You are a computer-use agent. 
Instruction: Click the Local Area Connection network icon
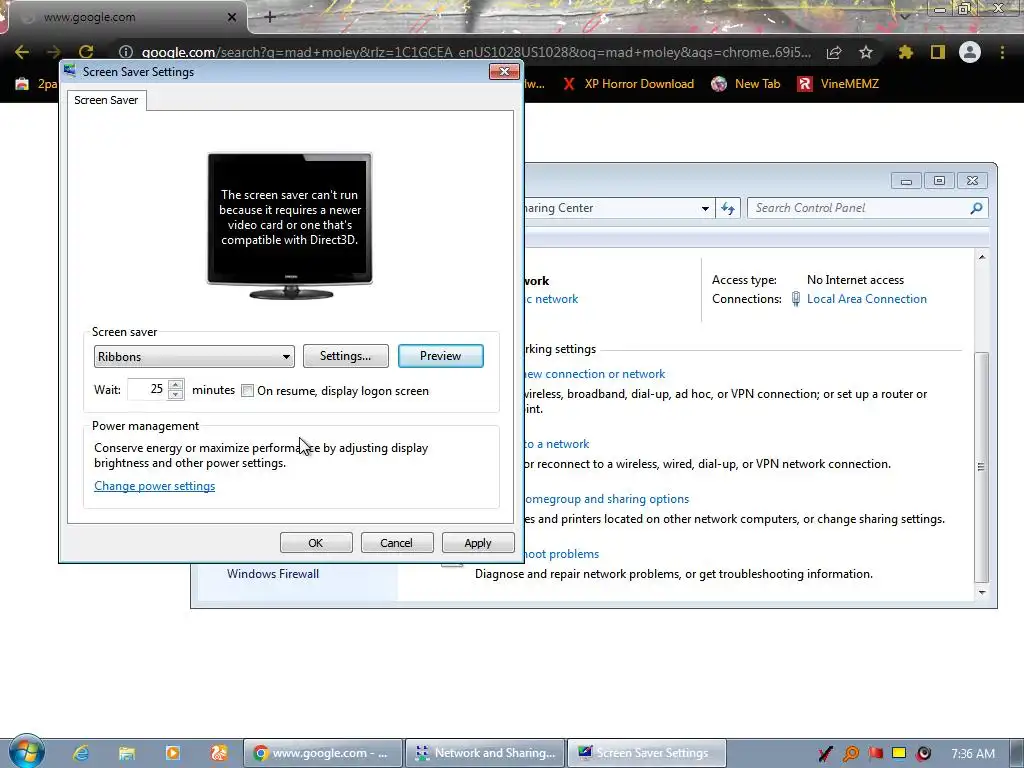coord(795,299)
